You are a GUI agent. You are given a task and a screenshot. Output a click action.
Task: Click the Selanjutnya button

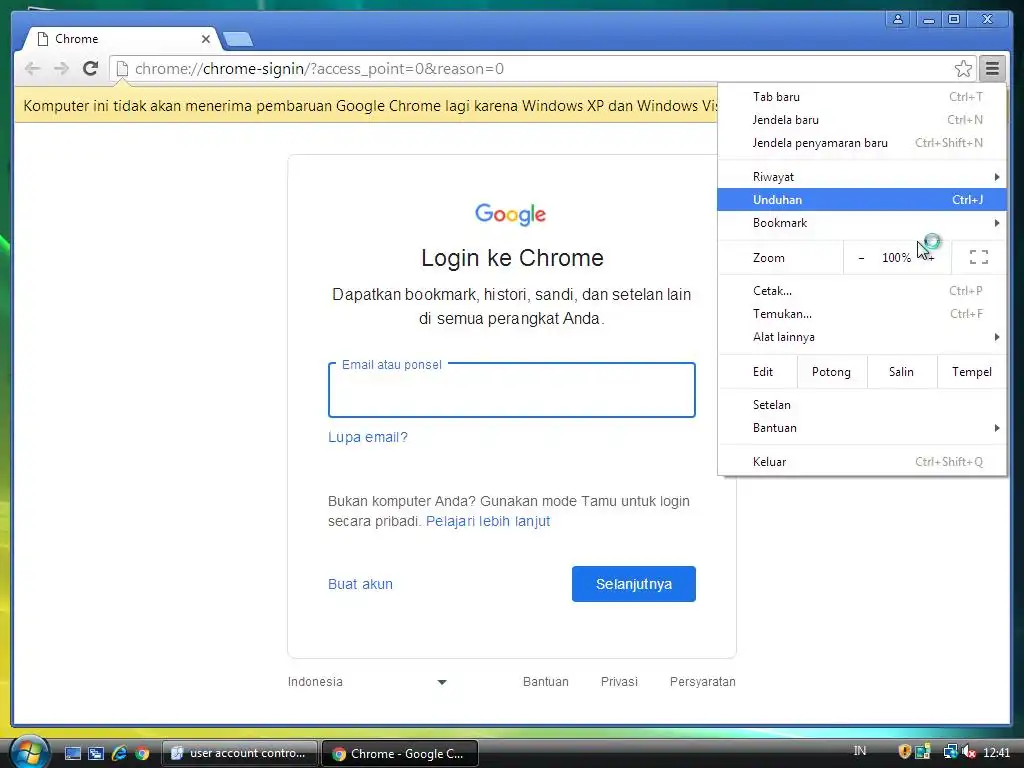[x=633, y=584]
